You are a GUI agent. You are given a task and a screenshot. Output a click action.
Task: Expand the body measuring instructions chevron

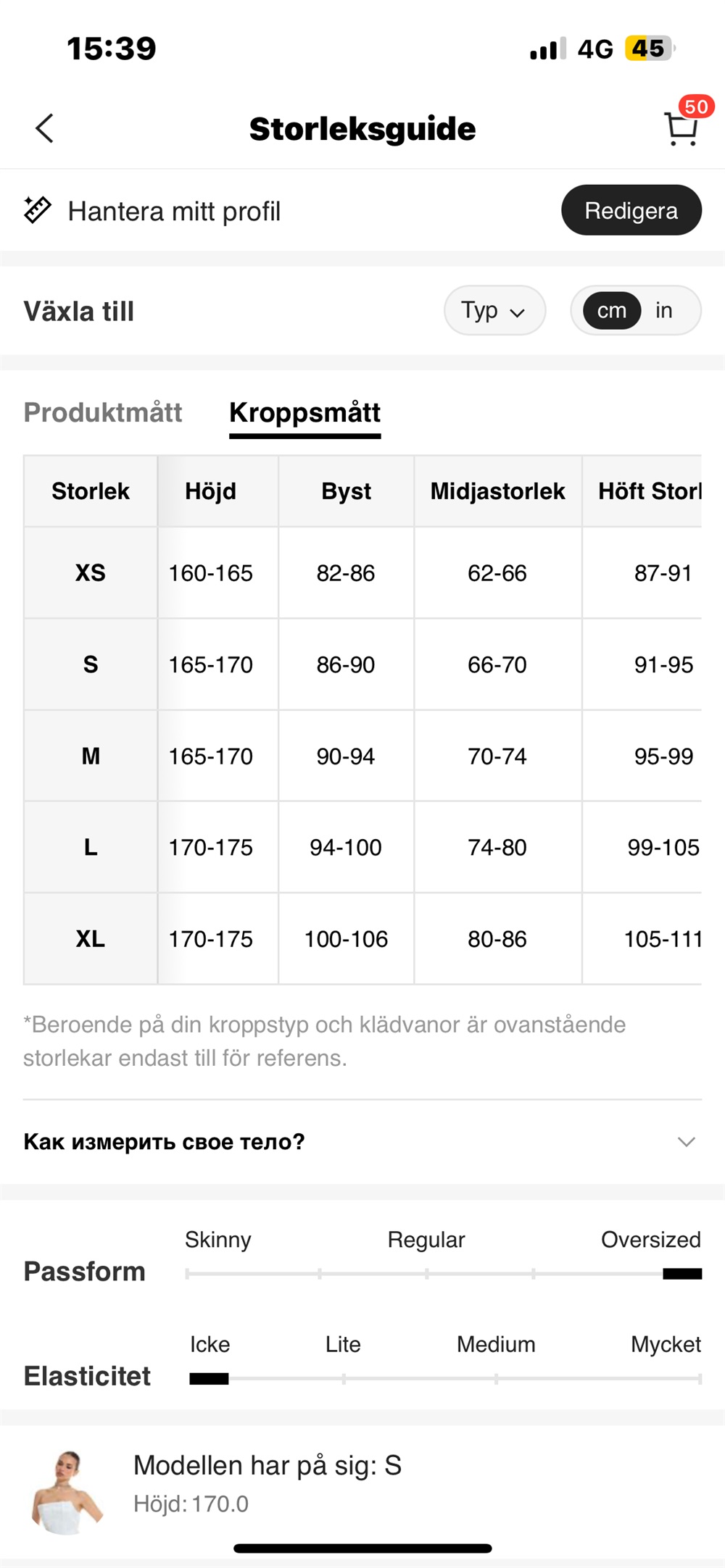686,1142
